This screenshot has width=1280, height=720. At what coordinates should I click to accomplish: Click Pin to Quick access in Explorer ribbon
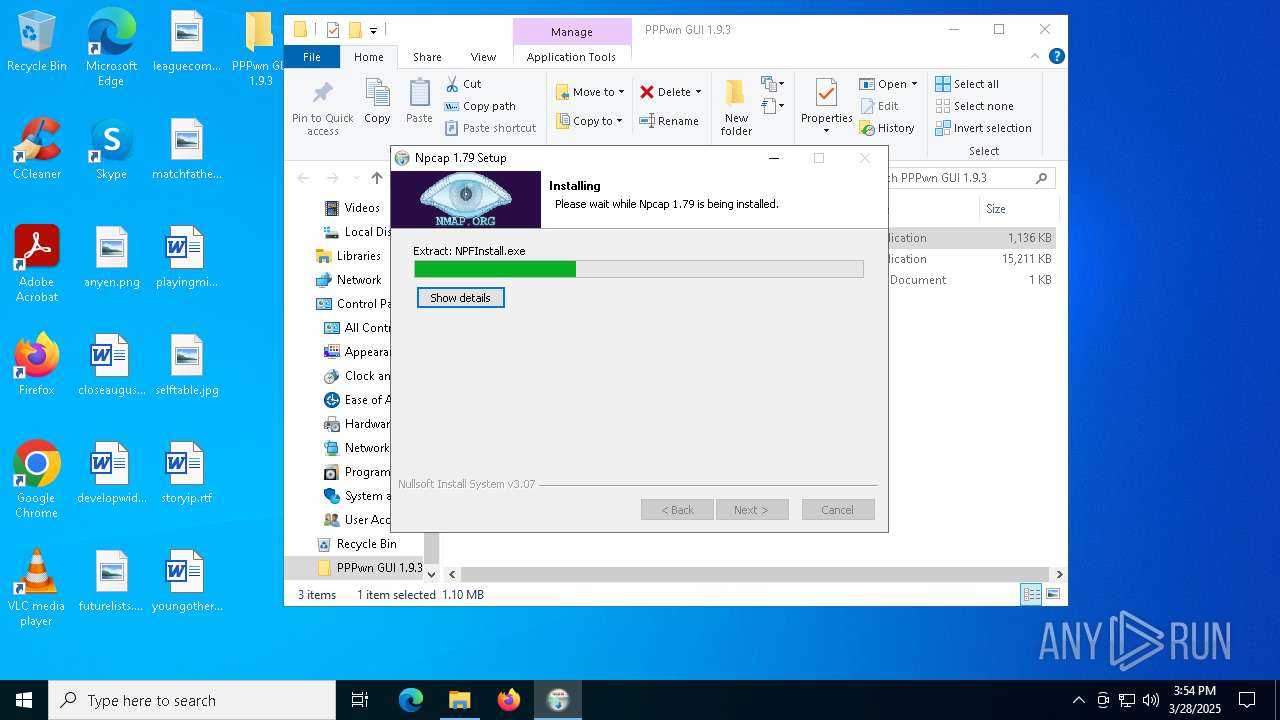click(323, 108)
